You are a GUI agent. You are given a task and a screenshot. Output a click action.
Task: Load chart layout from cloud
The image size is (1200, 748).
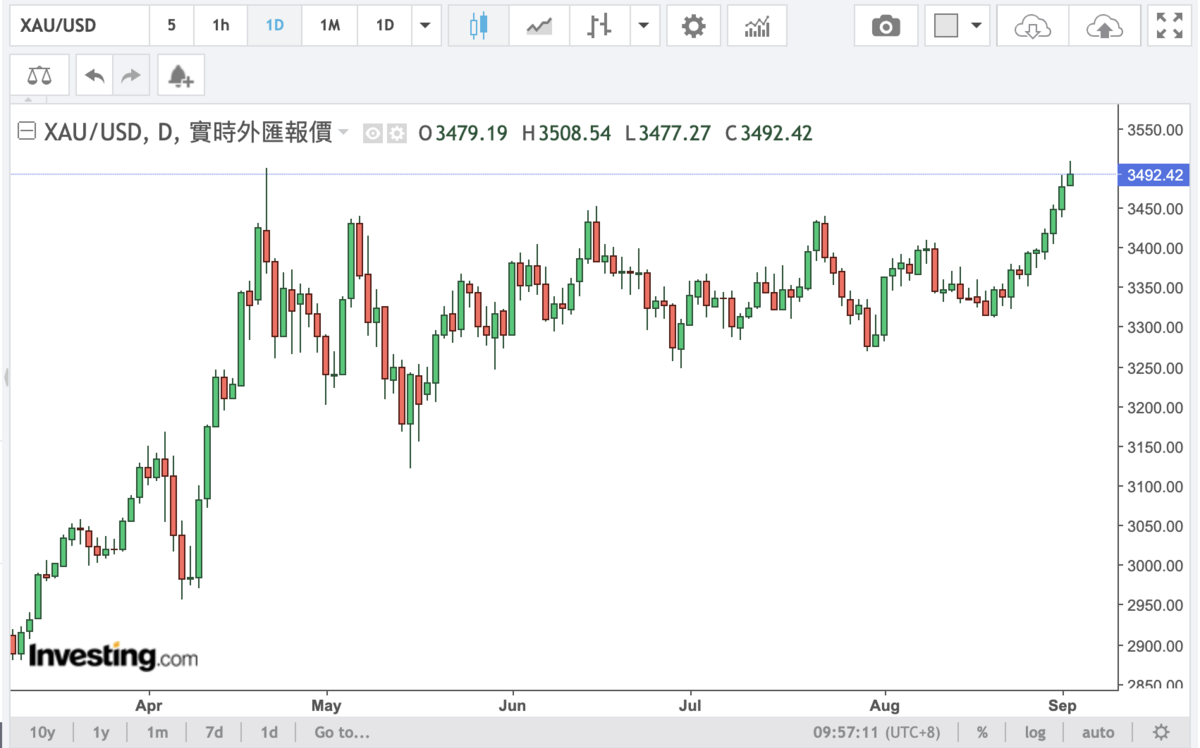pos(1032,26)
